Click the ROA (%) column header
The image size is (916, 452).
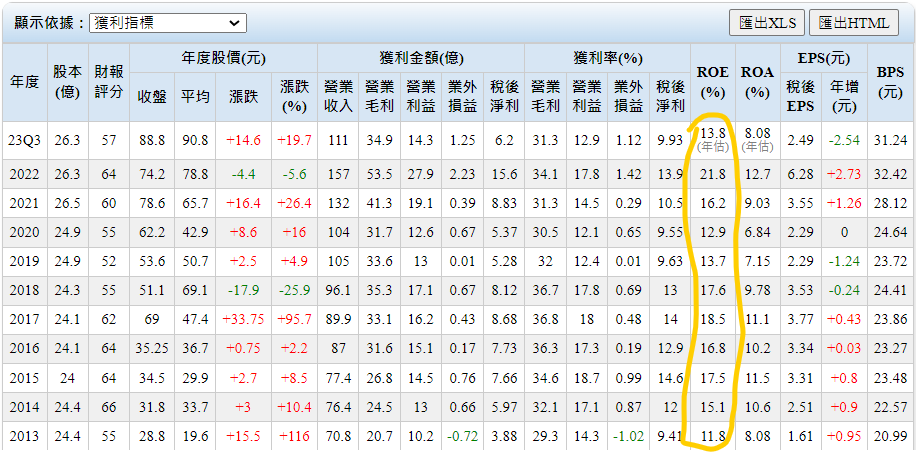[757, 82]
